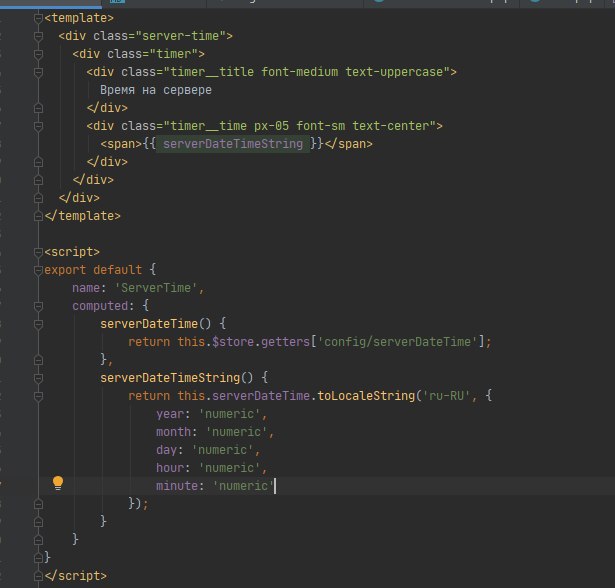Click fold end marker at </script>

38,576
